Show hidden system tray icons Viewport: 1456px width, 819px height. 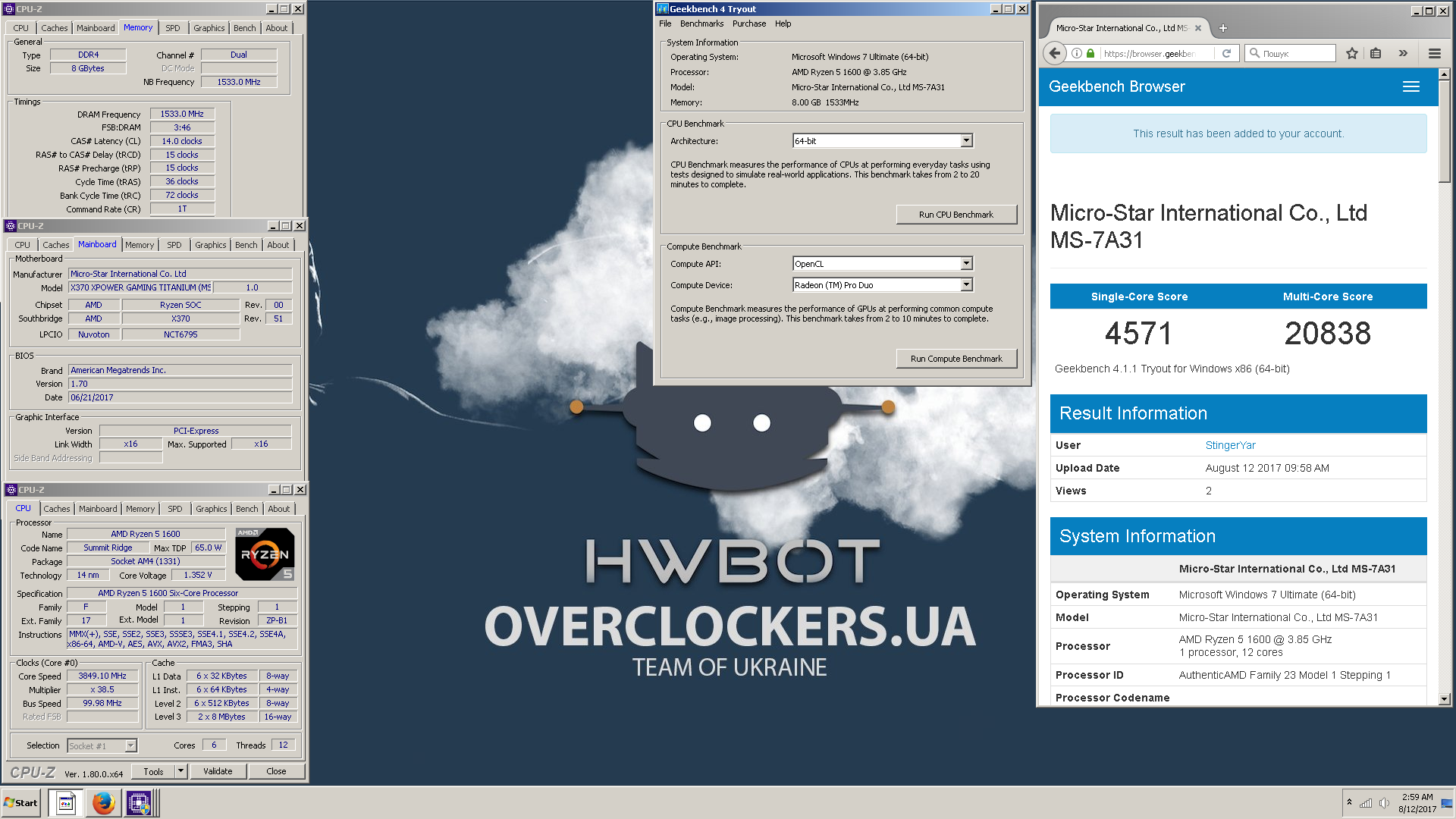(1348, 802)
